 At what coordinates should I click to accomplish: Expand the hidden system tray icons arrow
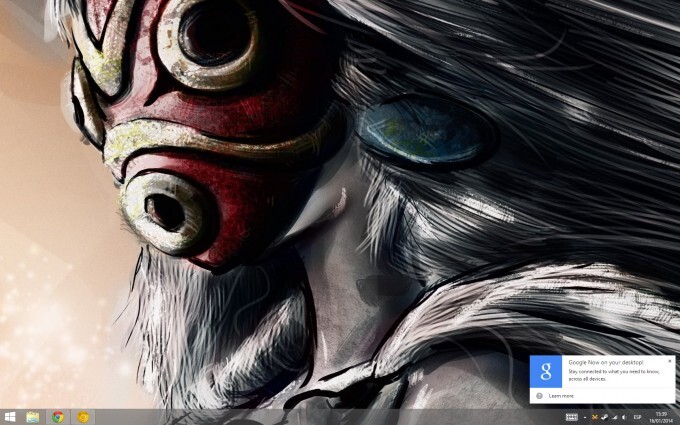pyautogui.click(x=585, y=416)
